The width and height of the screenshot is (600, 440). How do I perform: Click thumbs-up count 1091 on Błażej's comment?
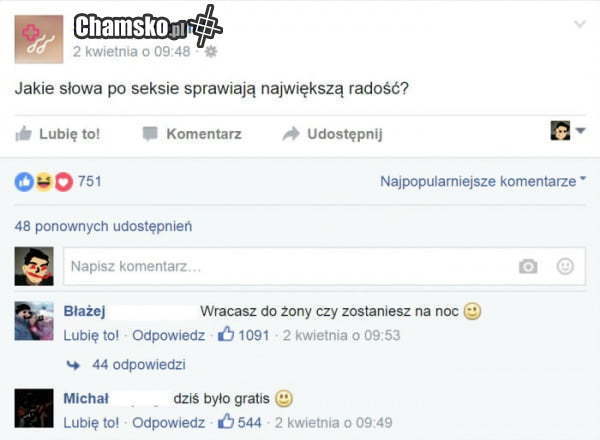(244, 335)
